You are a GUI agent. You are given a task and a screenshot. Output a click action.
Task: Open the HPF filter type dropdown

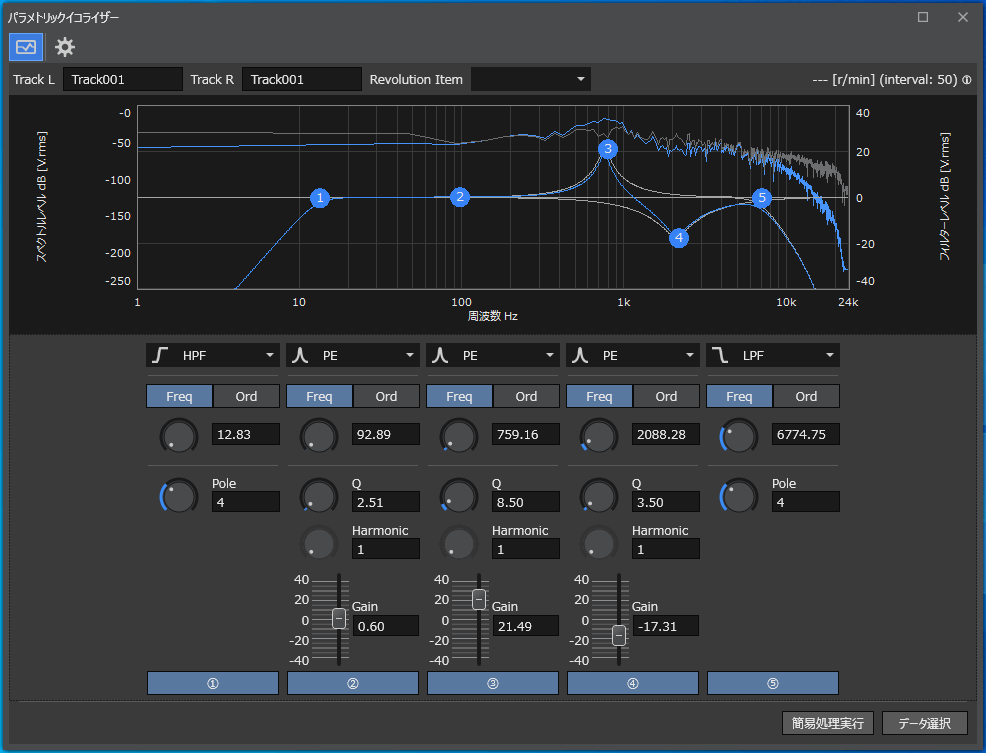click(213, 355)
